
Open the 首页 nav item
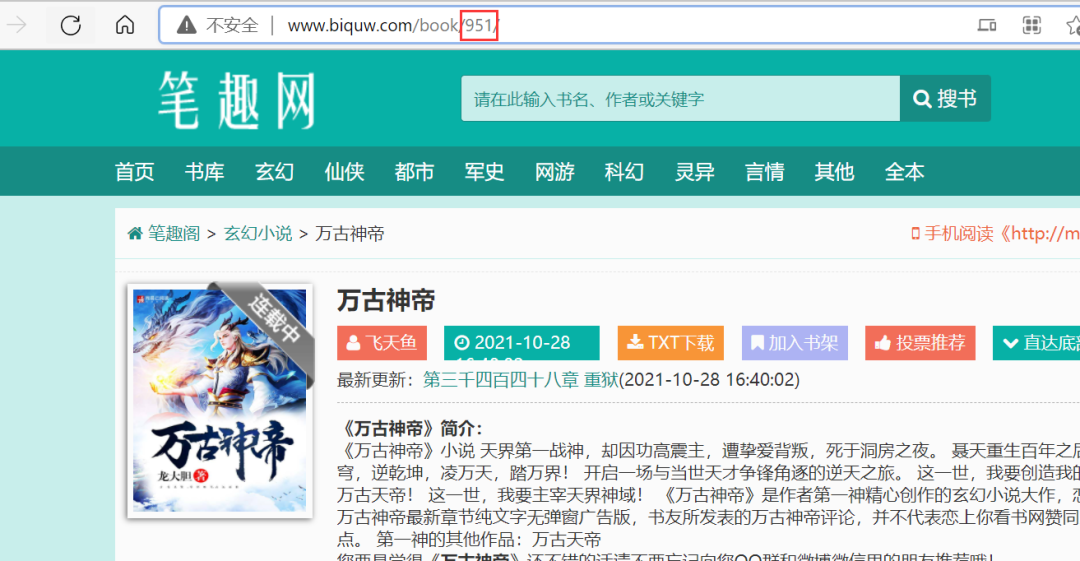coord(134,172)
